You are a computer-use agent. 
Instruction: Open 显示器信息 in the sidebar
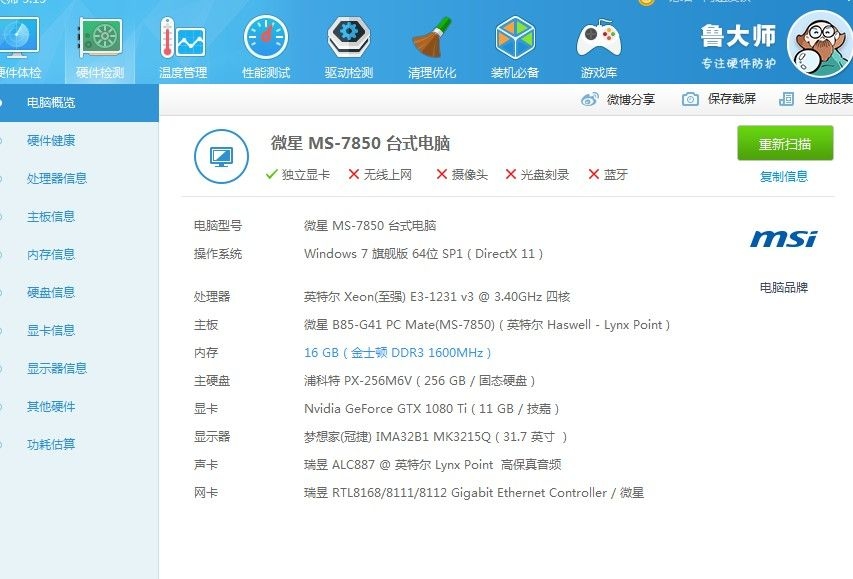(x=57, y=368)
